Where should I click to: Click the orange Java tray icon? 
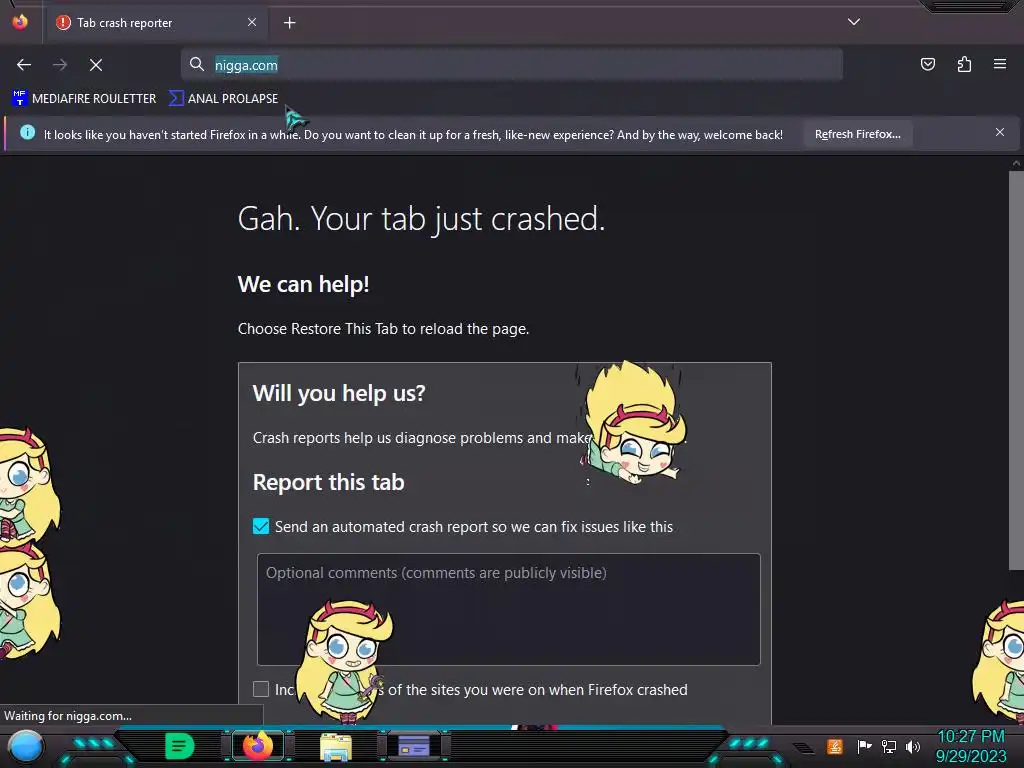tap(835, 746)
